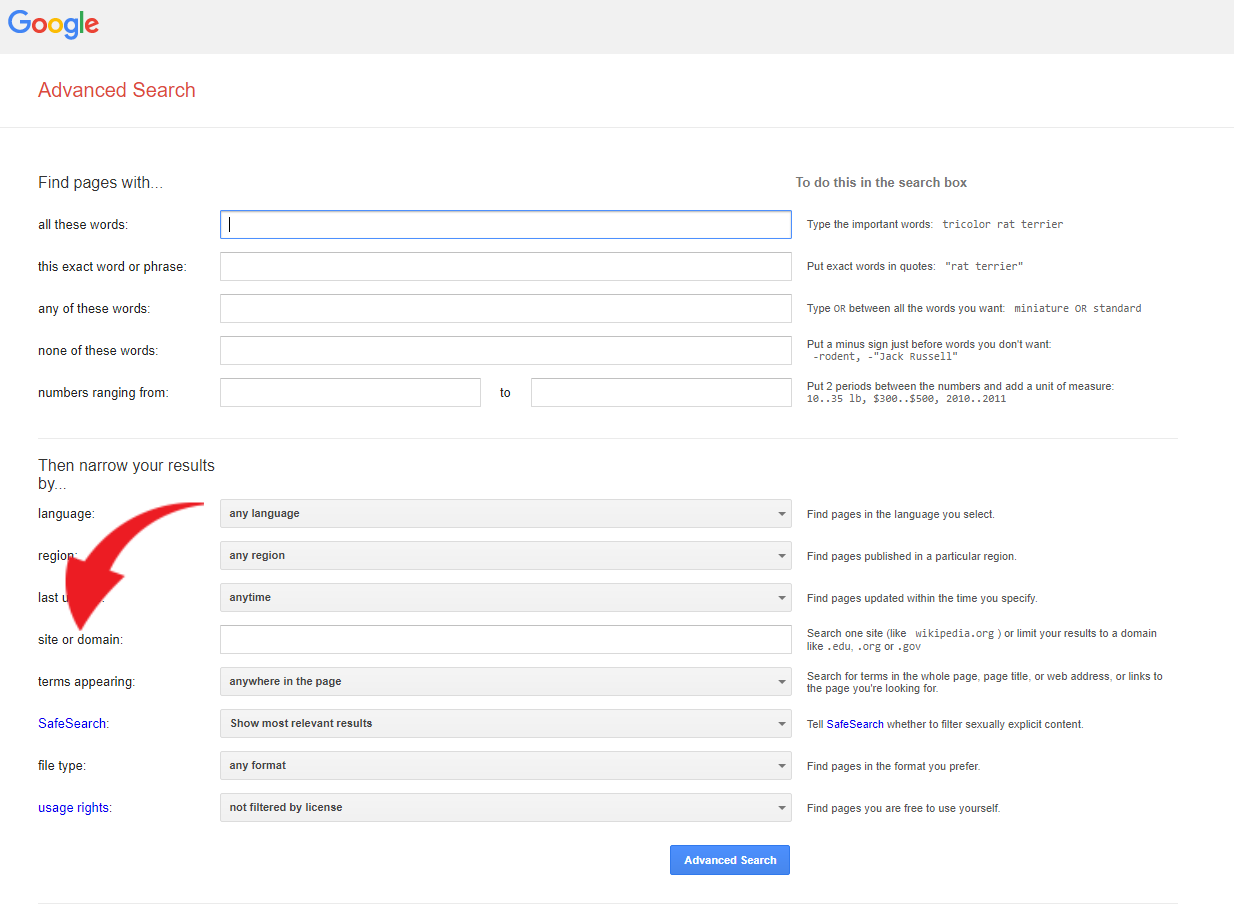The width and height of the screenshot is (1234, 917).
Task: Click the '"rat terrier"' quoted example
Action: point(984,266)
